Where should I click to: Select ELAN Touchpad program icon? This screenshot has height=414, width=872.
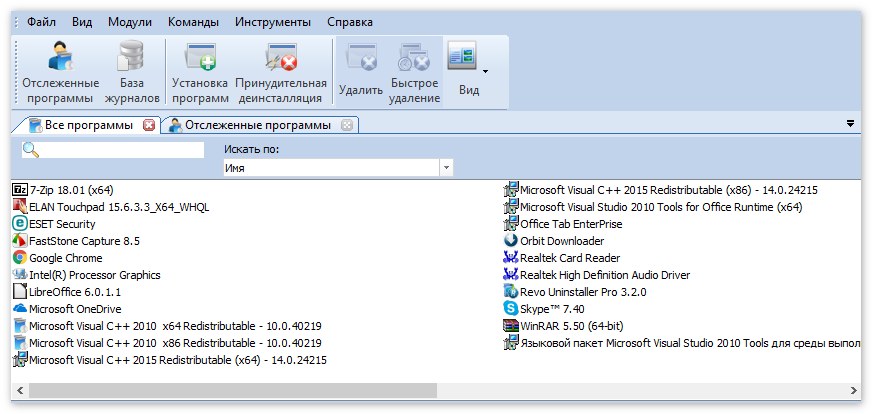point(19,207)
